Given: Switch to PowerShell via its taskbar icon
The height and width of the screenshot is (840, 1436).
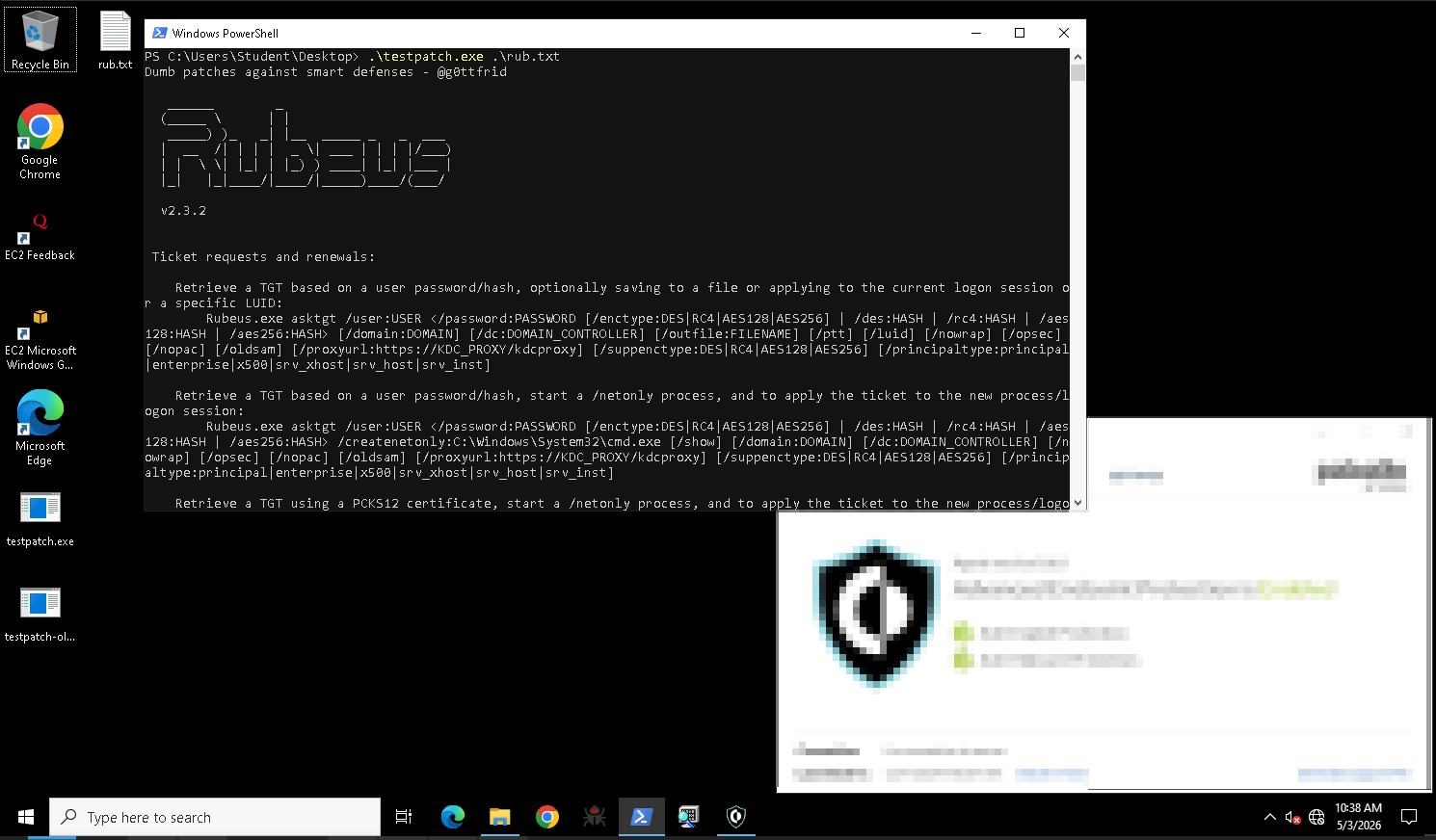Looking at the screenshot, I should coord(641,817).
